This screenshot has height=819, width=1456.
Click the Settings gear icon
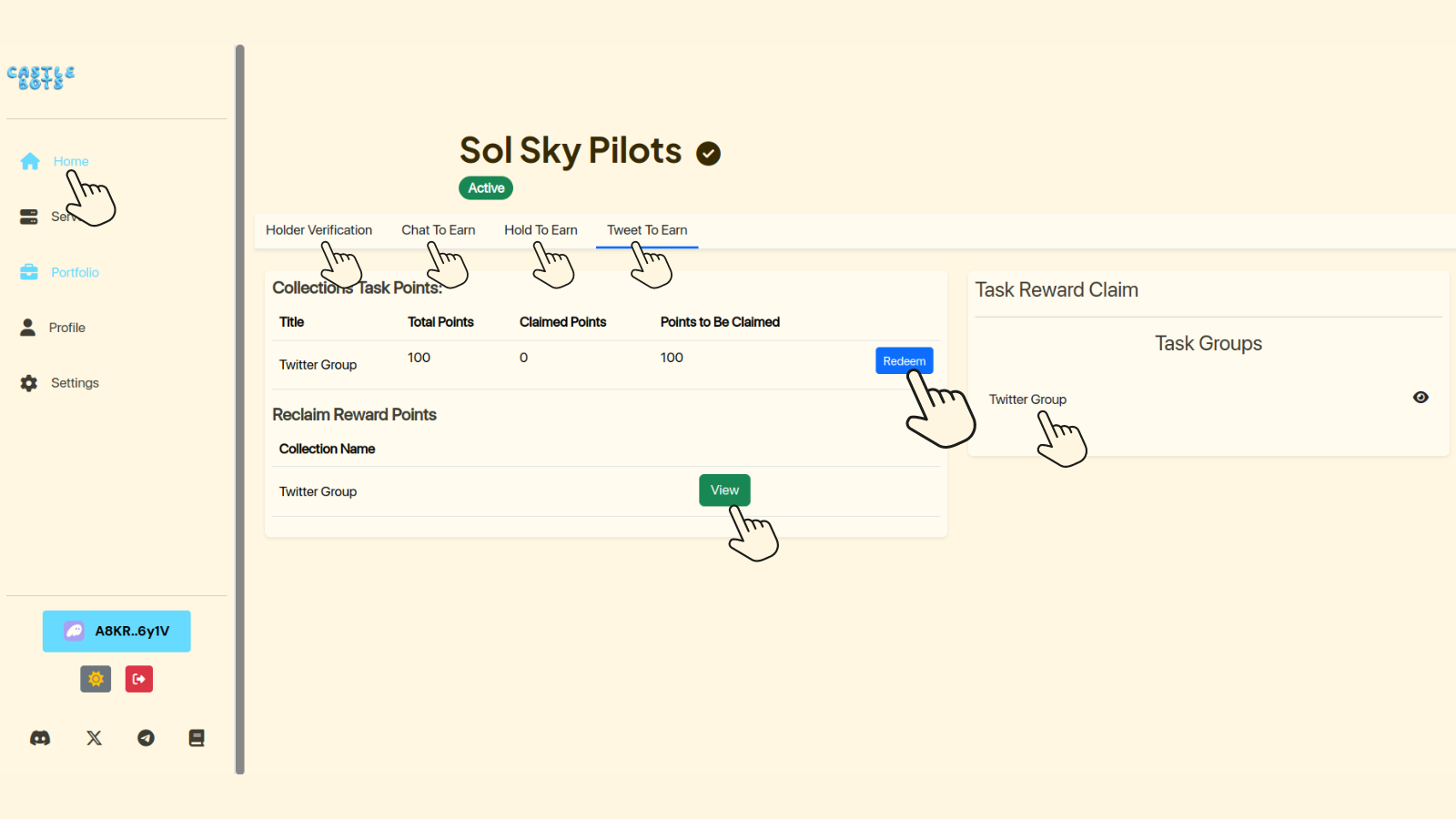point(29,383)
